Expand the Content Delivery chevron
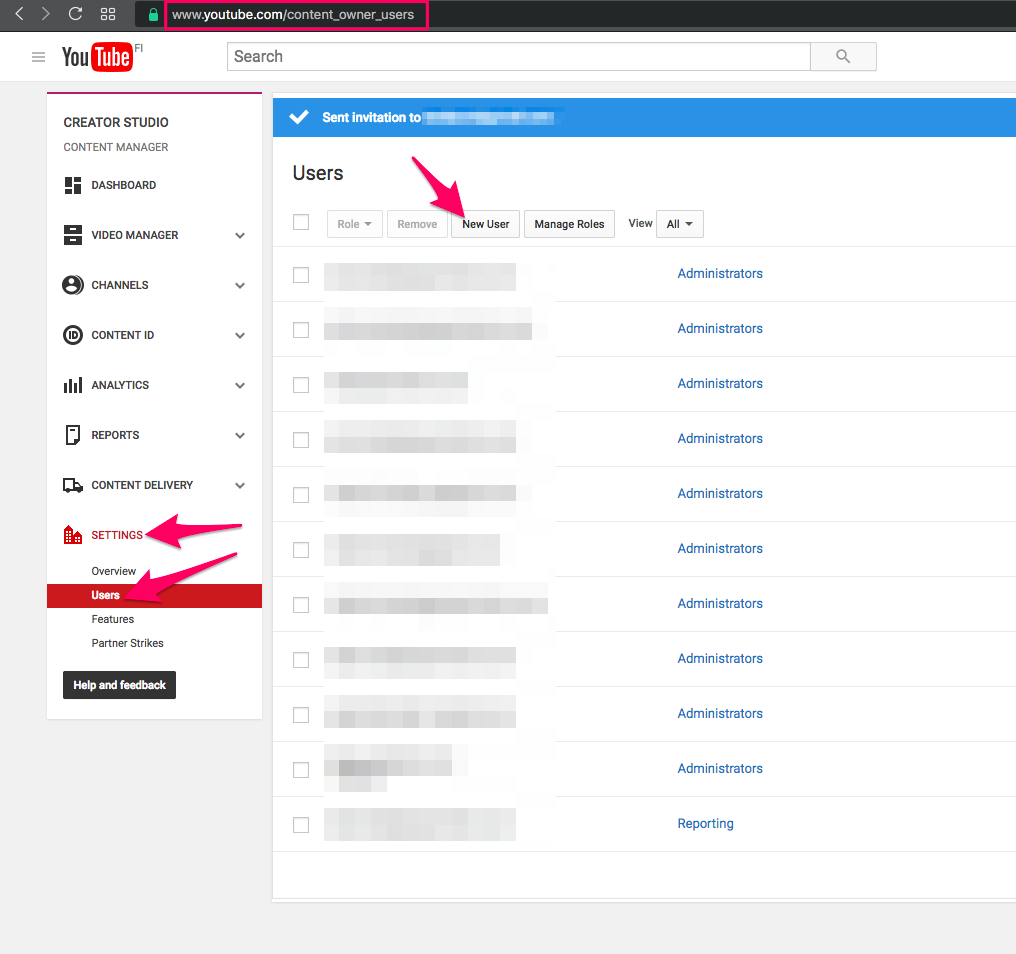The width and height of the screenshot is (1016, 954). pos(240,485)
